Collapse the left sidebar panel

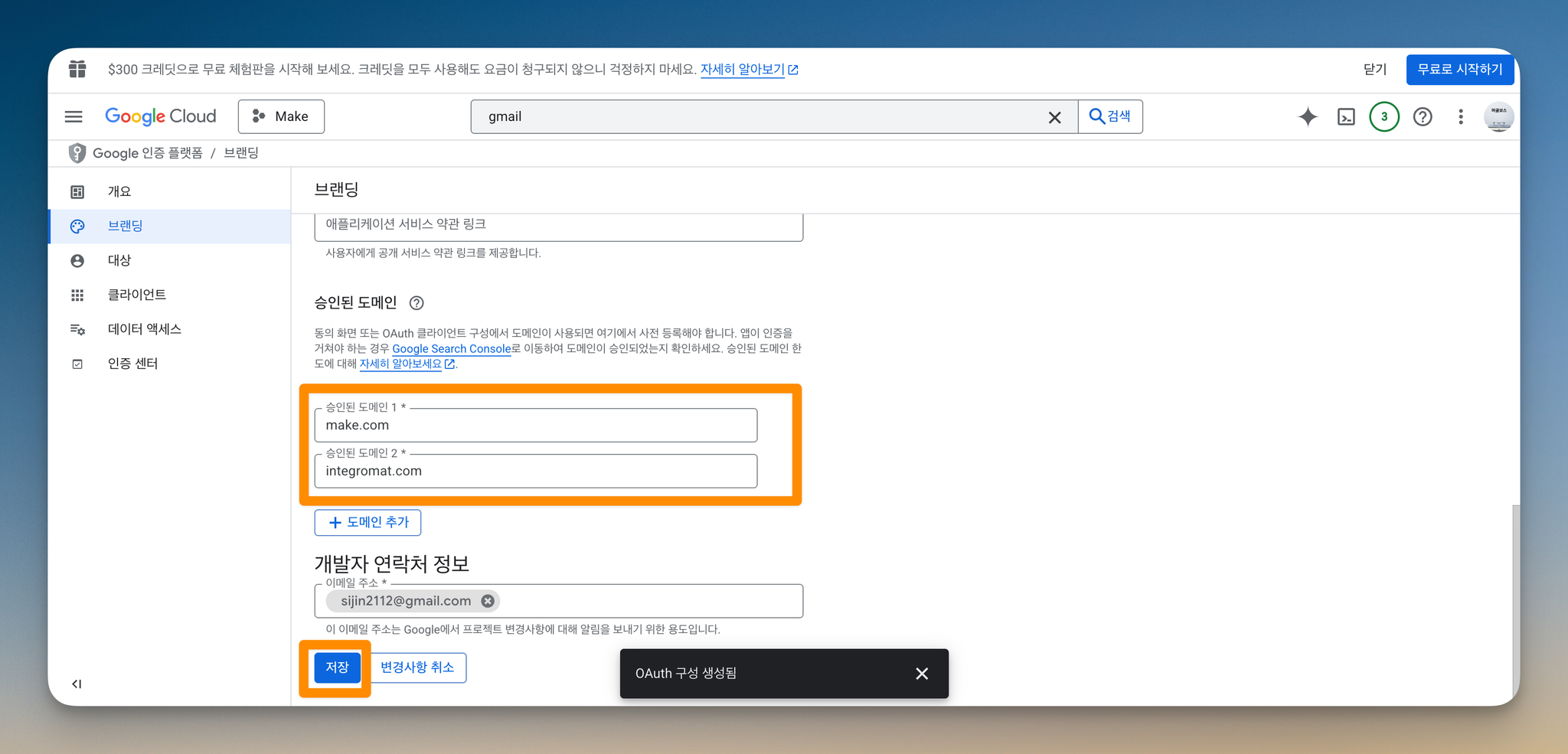tap(77, 684)
